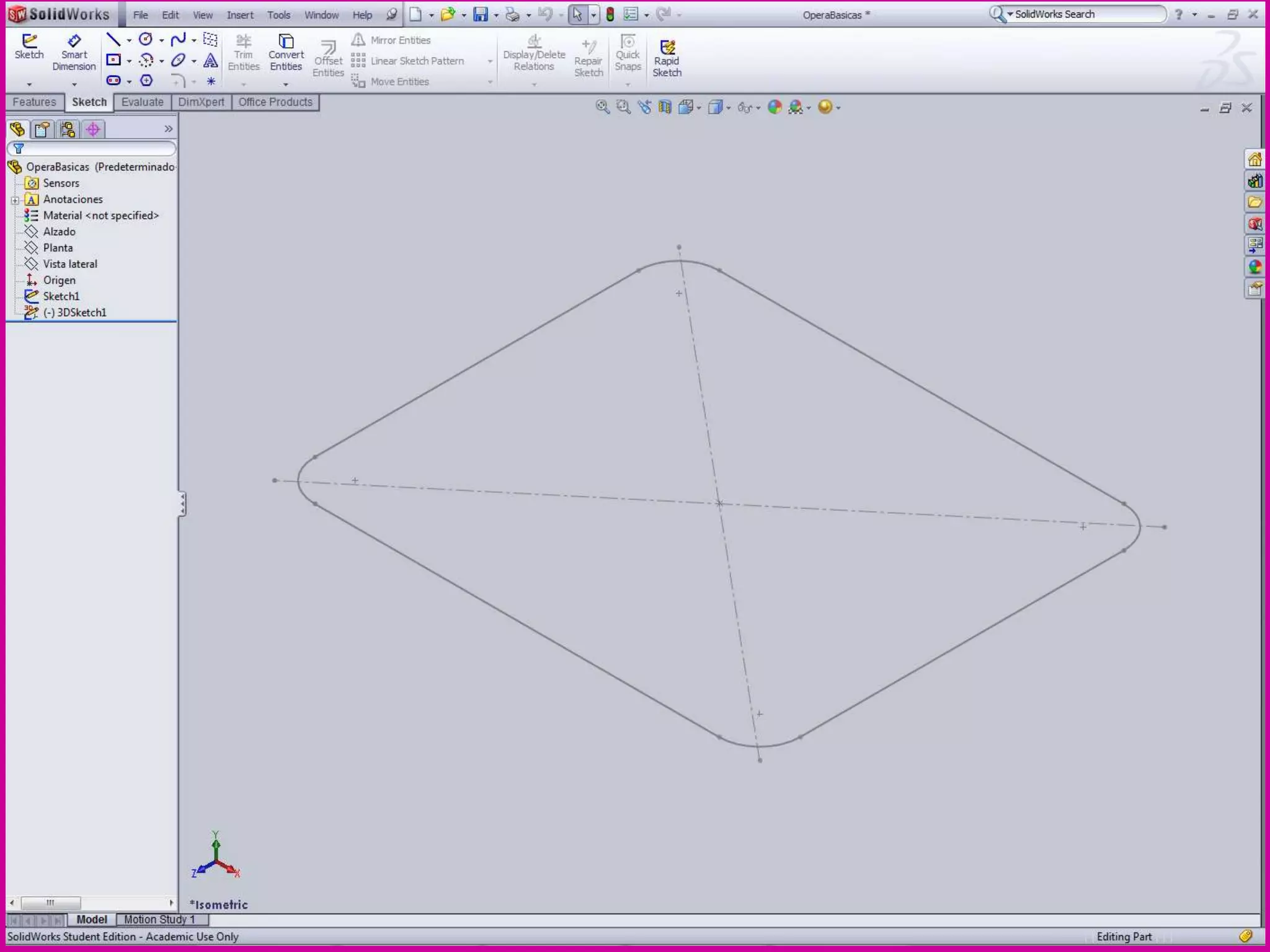Expand the feature tree panel chevron
1270x952 pixels.
click(x=168, y=129)
